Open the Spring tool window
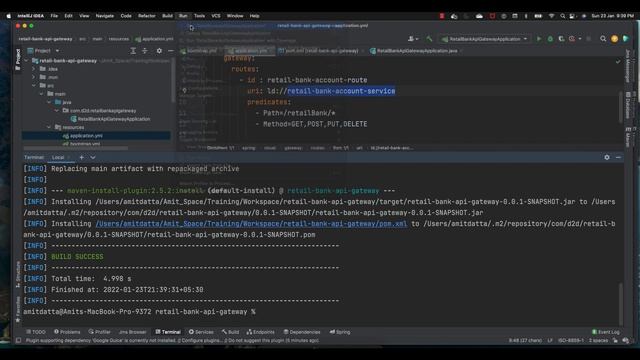640x360 pixels. tap(340, 332)
